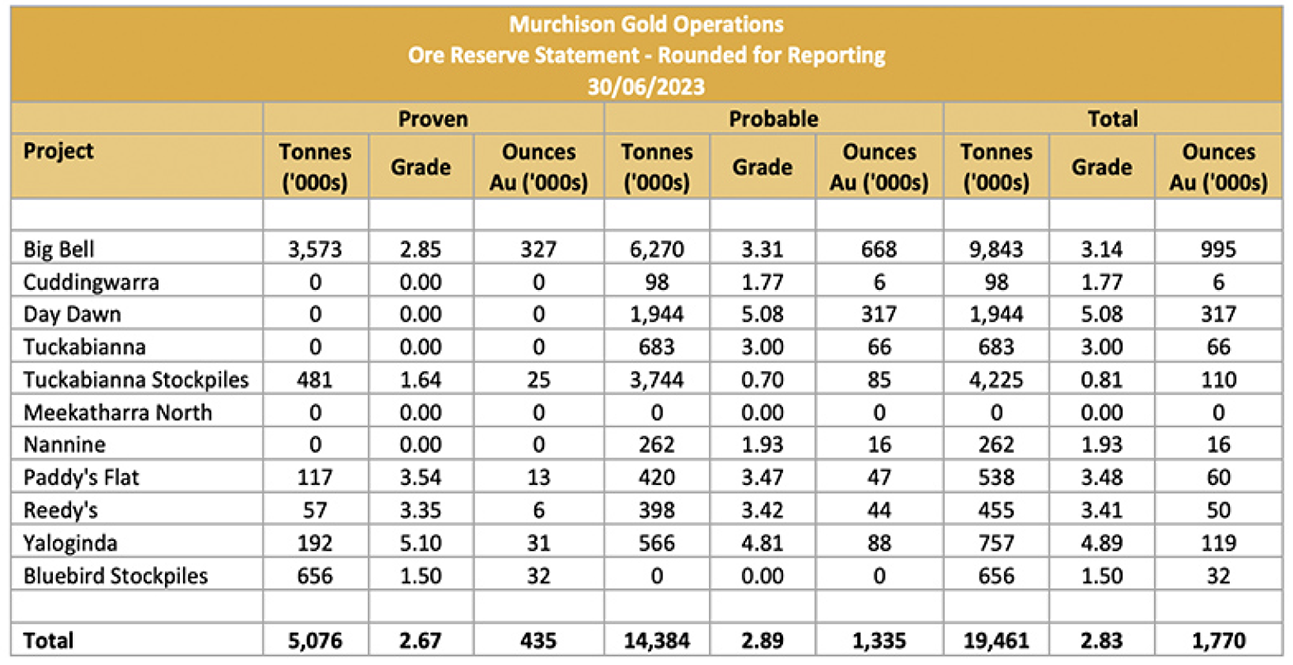
Task: Select the Yaloginda project name
Action: coord(70,543)
